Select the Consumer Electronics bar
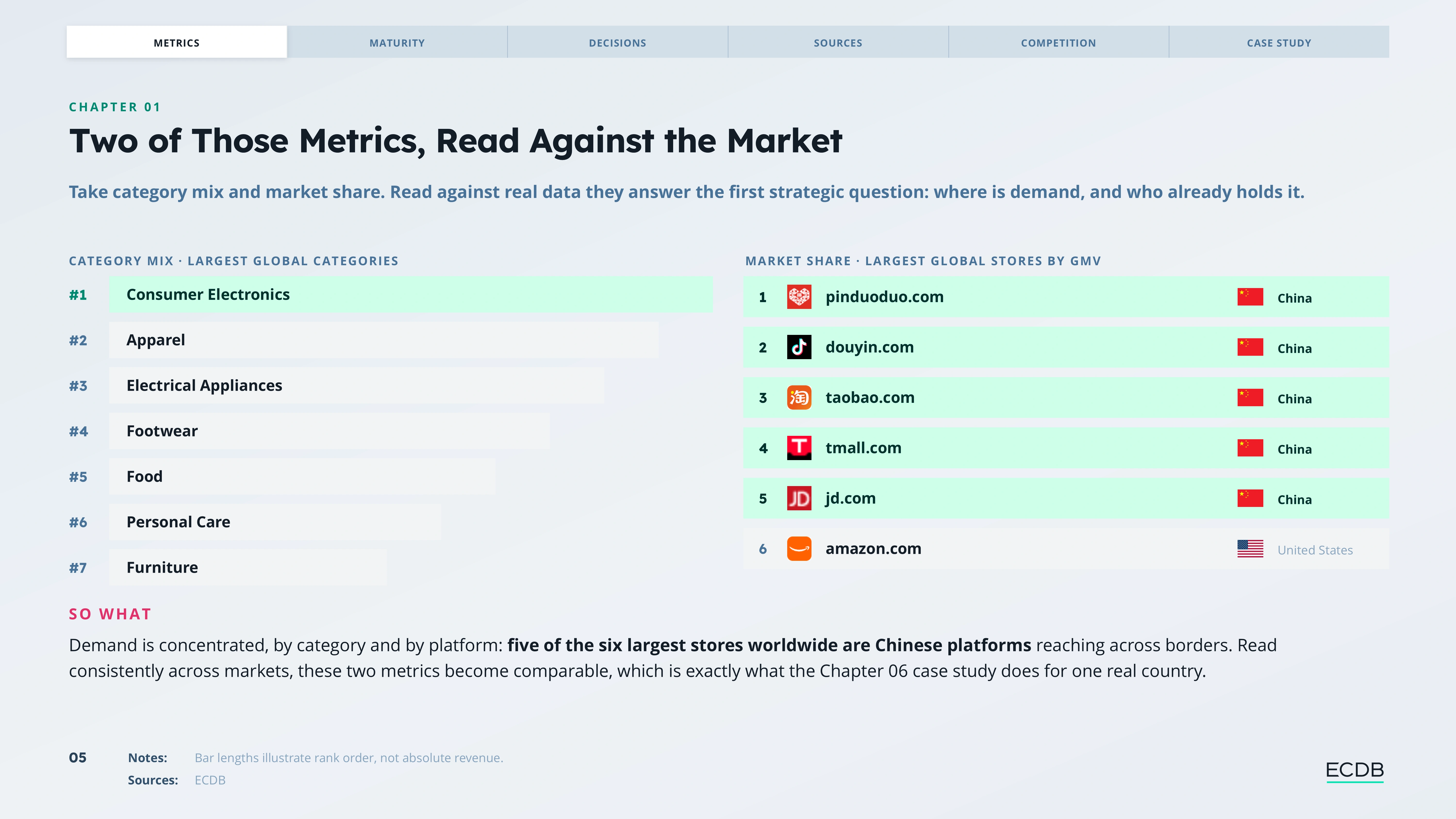Image resolution: width=1456 pixels, height=819 pixels. click(411, 295)
